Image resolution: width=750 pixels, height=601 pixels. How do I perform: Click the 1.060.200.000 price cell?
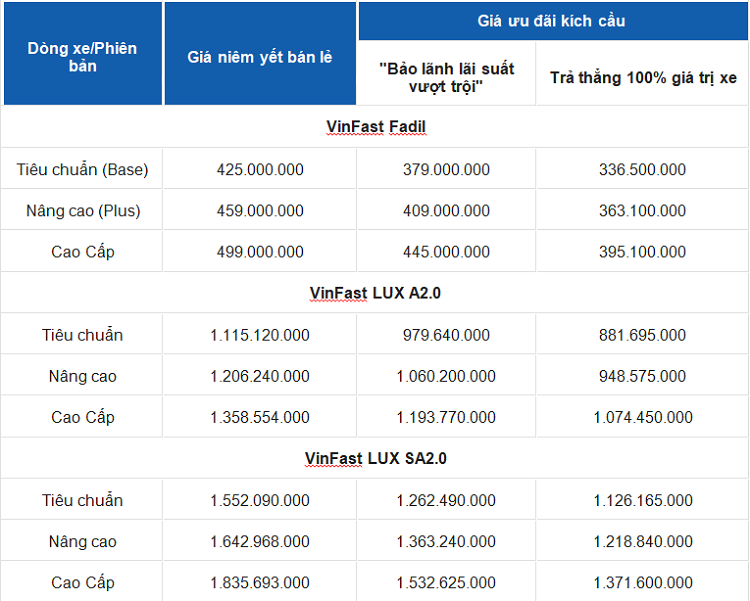446,377
